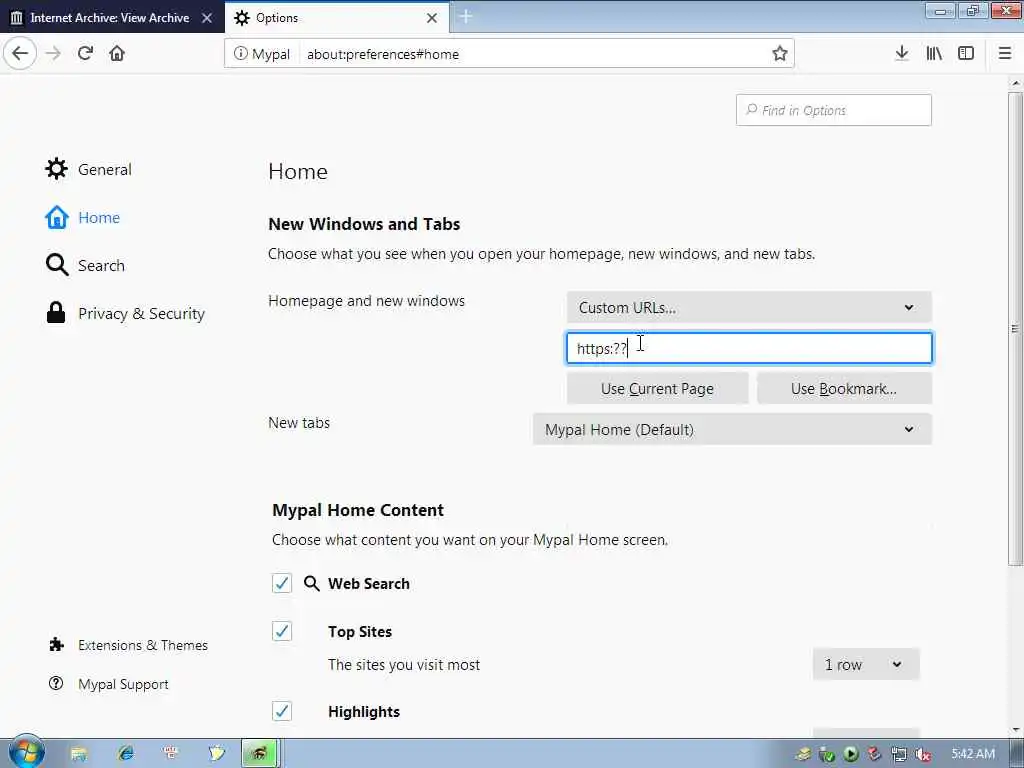Click the scrollbar down arrow

(1015, 730)
